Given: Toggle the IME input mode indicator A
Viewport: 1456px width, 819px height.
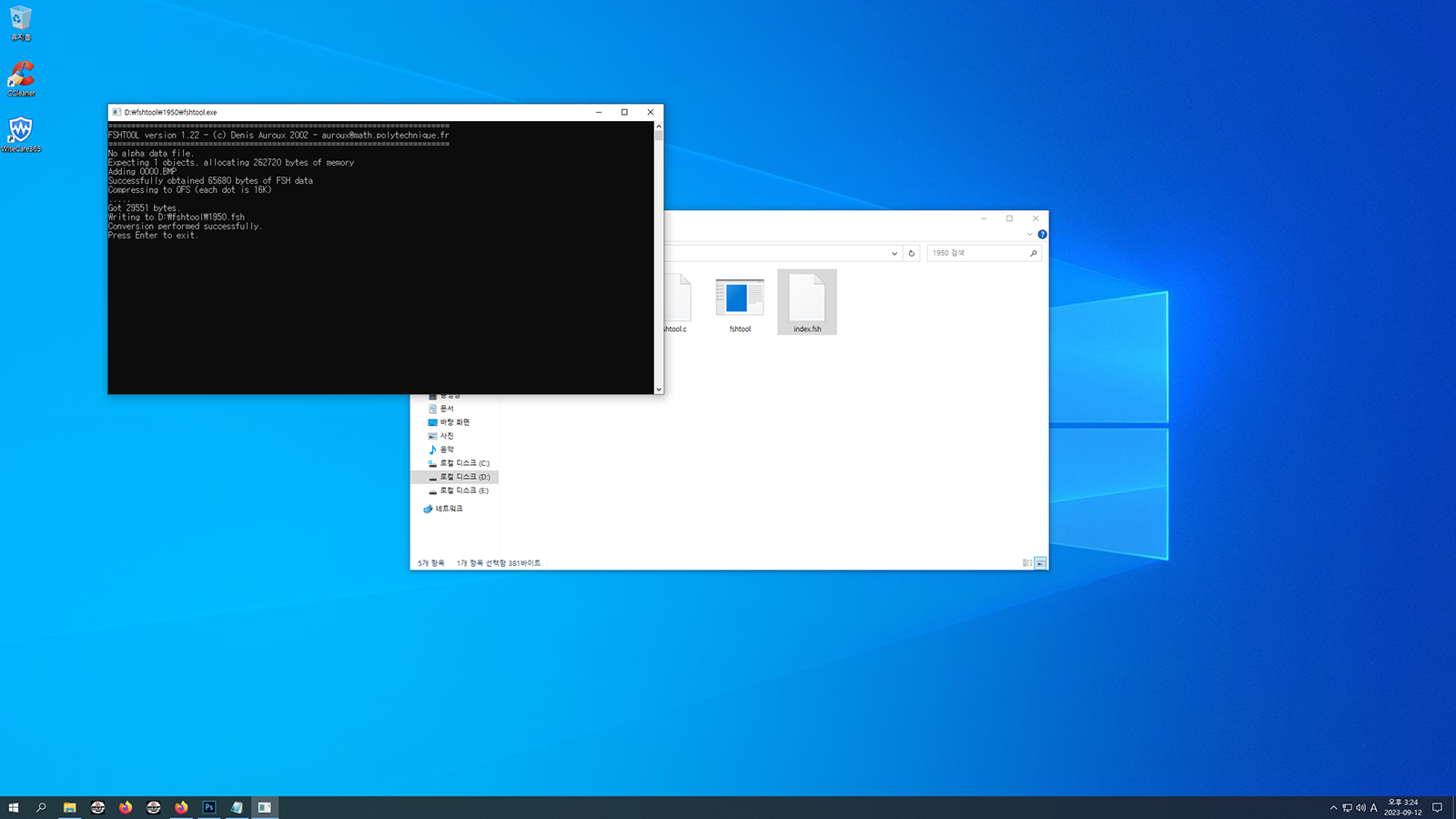Looking at the screenshot, I should (x=1374, y=807).
